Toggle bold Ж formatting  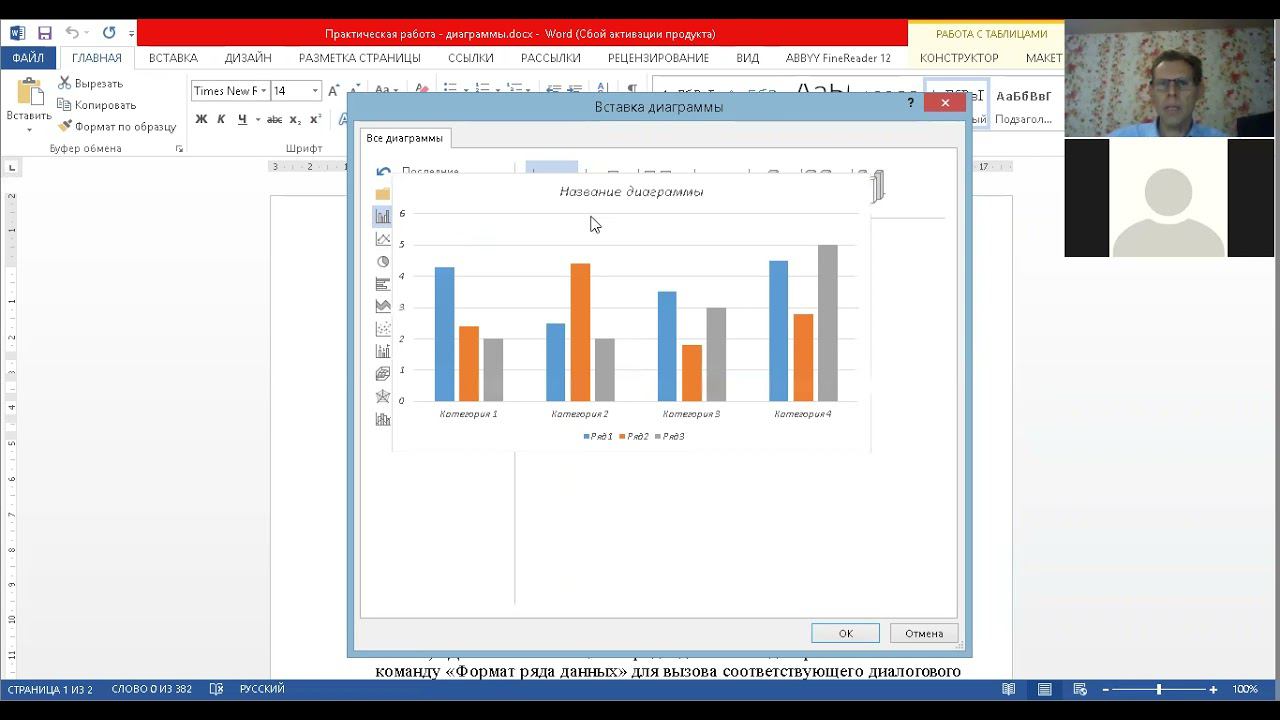[x=201, y=119]
